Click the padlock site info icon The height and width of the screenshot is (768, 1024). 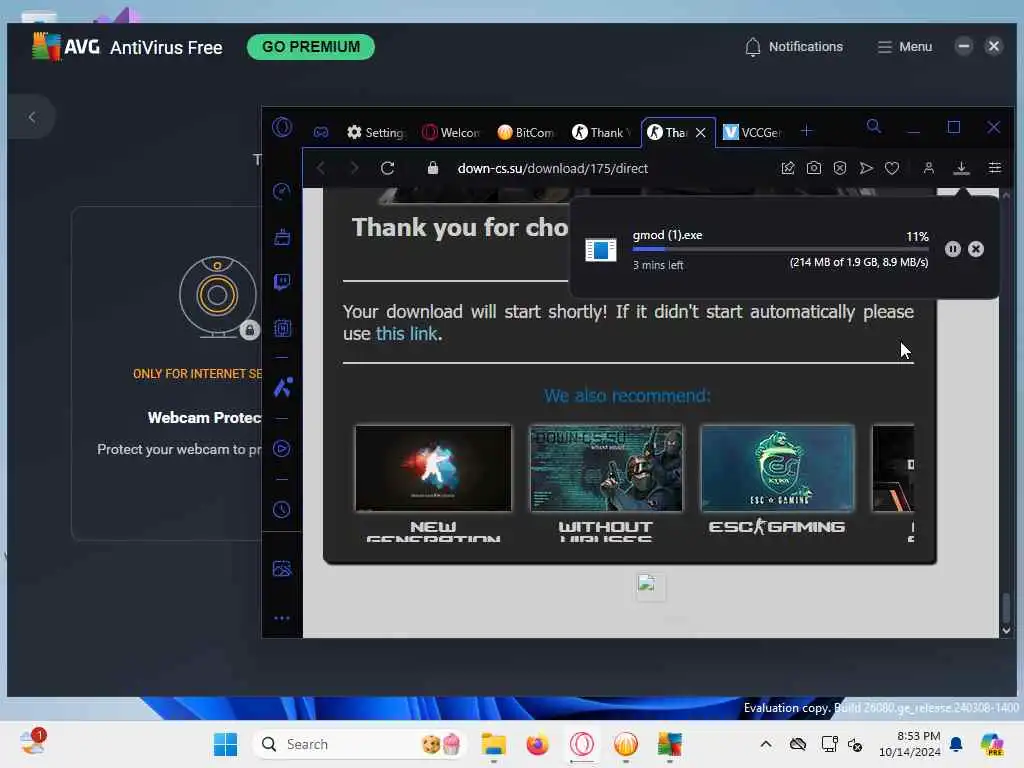432,168
